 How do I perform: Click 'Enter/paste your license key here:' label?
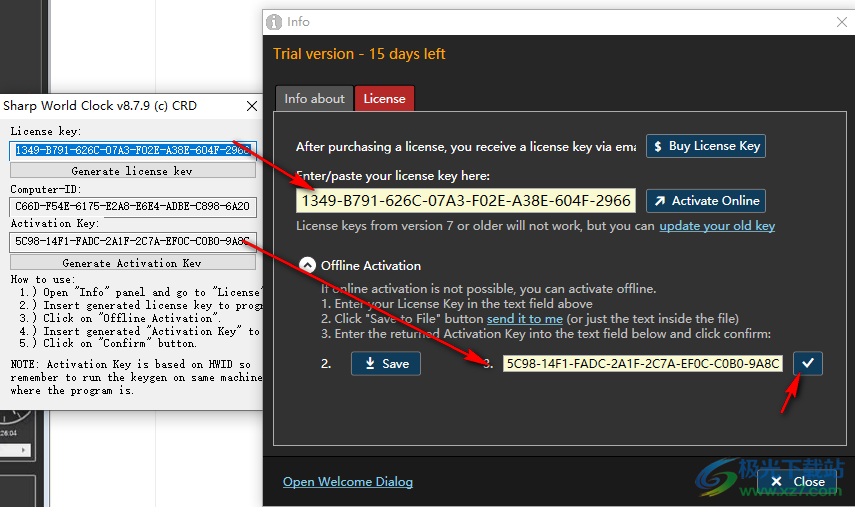(393, 176)
